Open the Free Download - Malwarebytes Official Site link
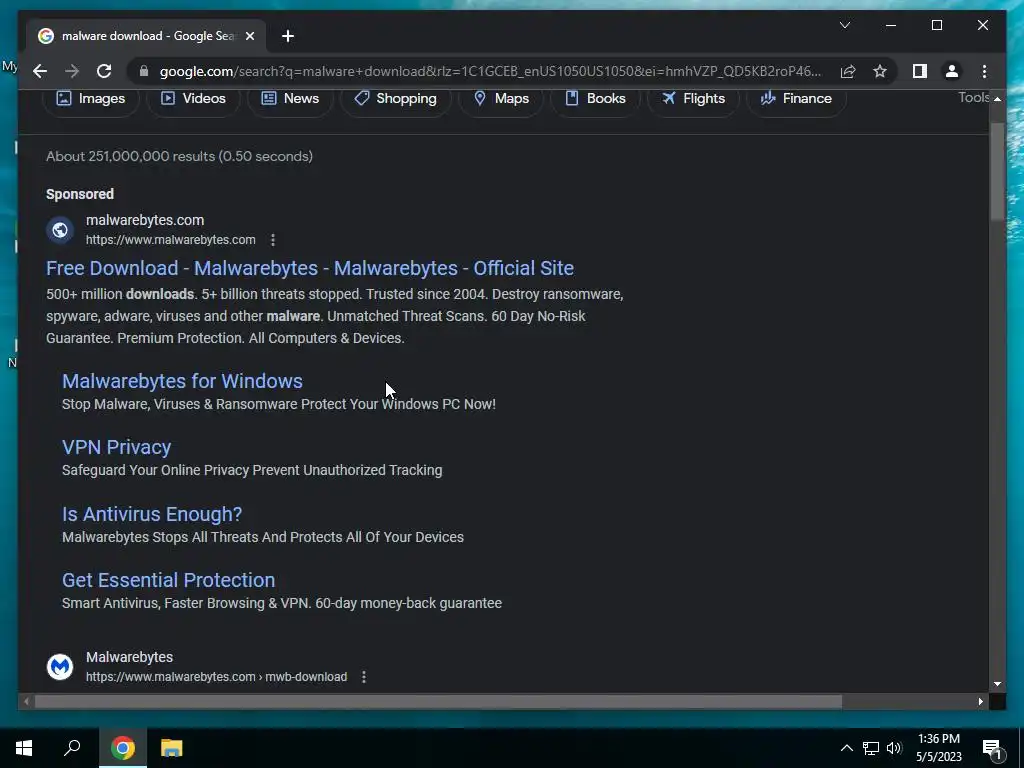Viewport: 1024px width, 768px height. click(x=310, y=268)
